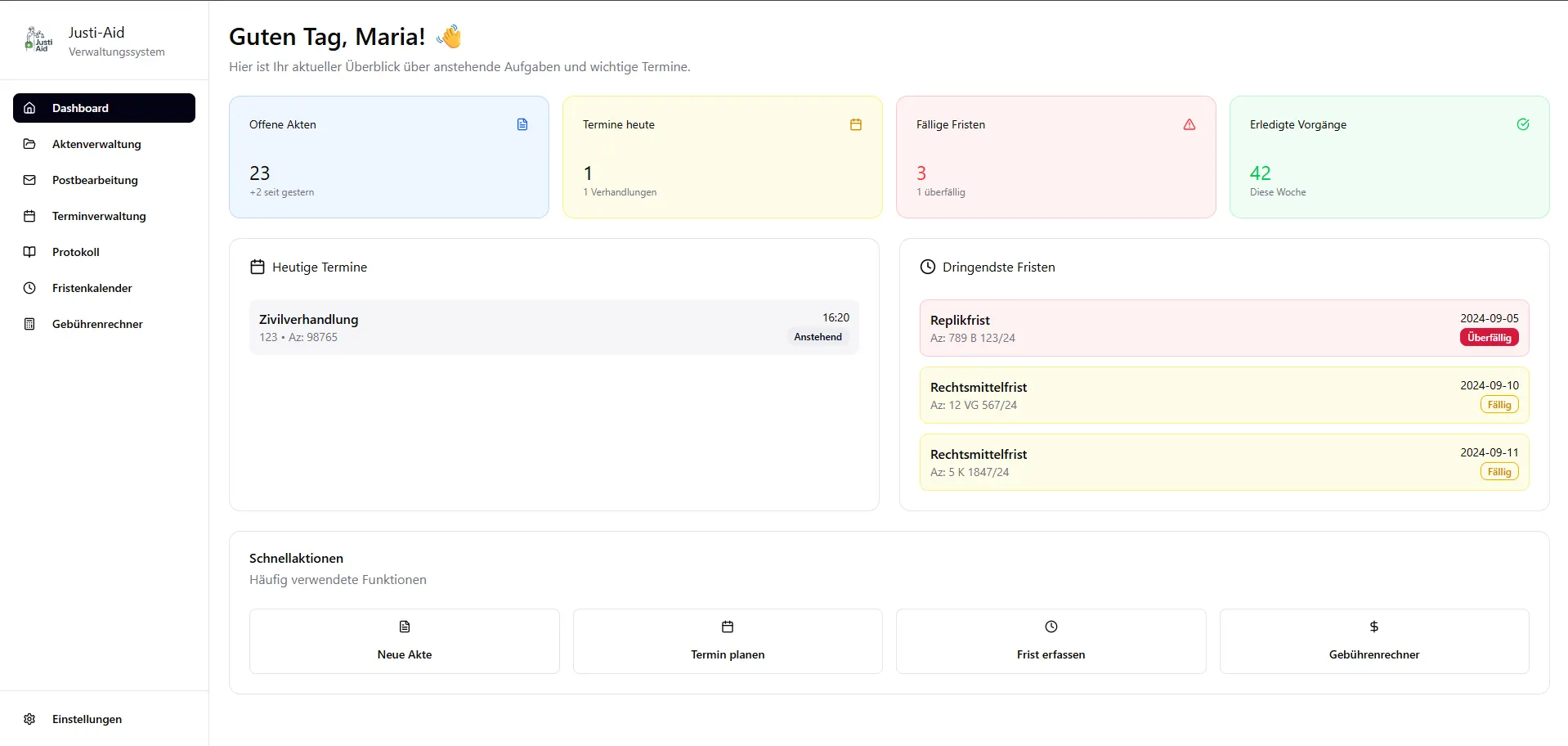The image size is (1568, 746).
Task: Click the checkmark icon on Erledigte Vorgänge card
Action: click(1523, 124)
